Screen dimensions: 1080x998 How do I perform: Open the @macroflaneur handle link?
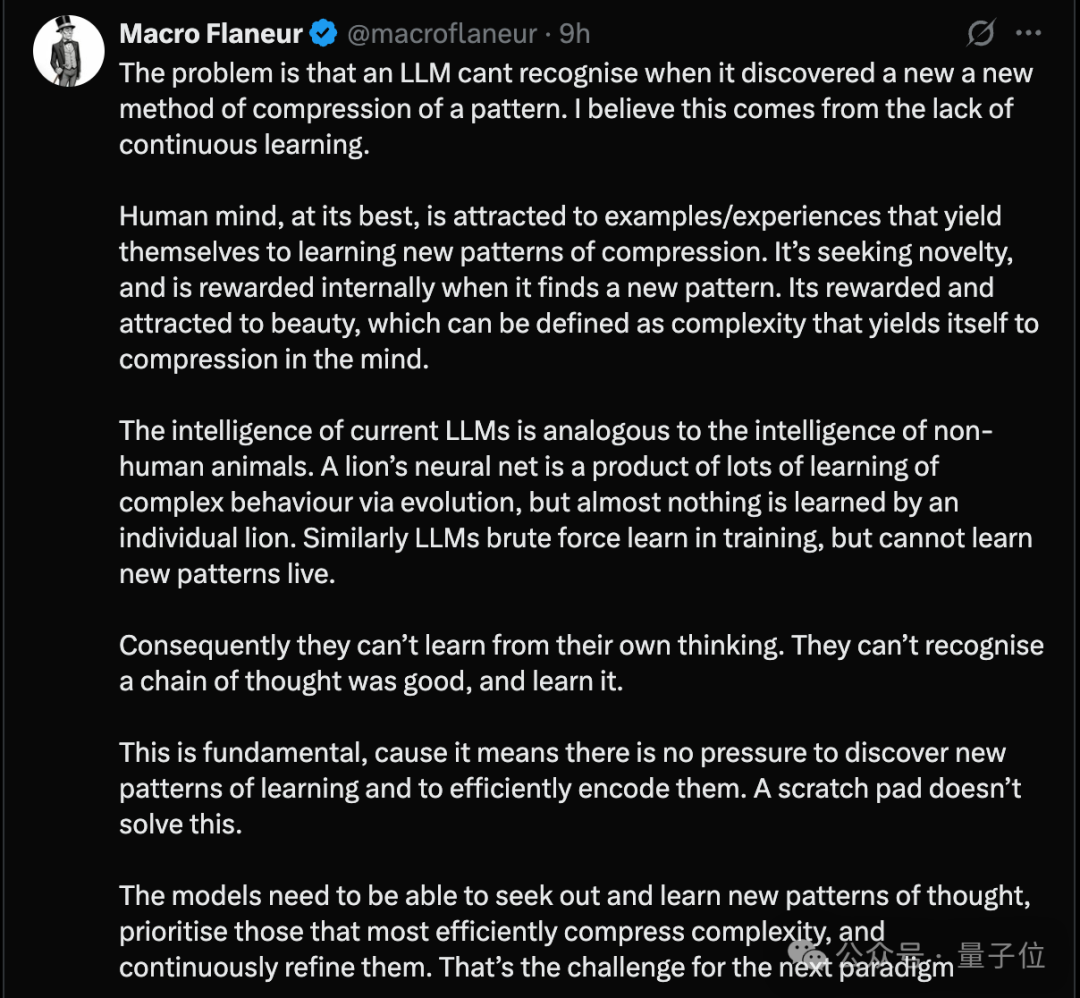(x=442, y=34)
